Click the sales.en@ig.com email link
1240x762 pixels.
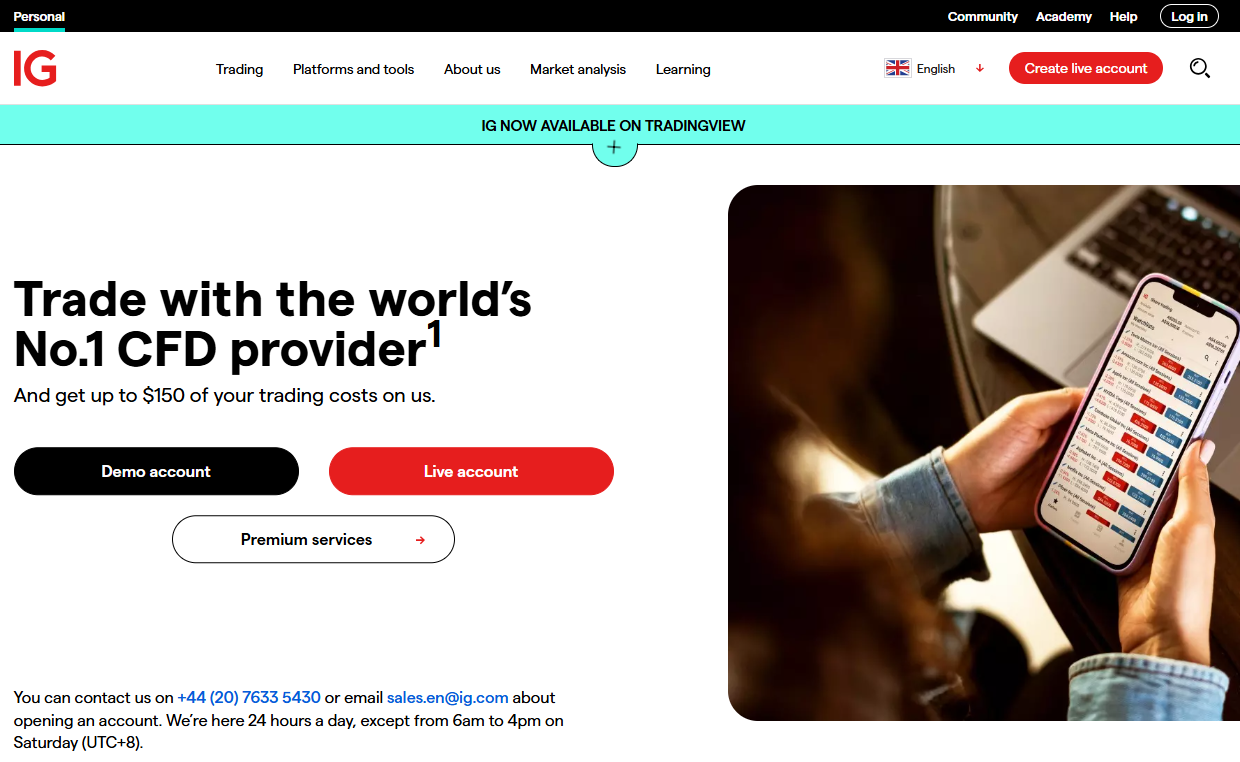(x=448, y=697)
